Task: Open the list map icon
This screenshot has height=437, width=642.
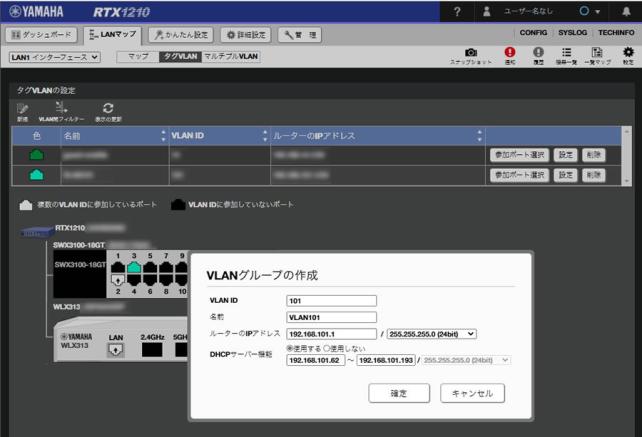Action: 597,52
